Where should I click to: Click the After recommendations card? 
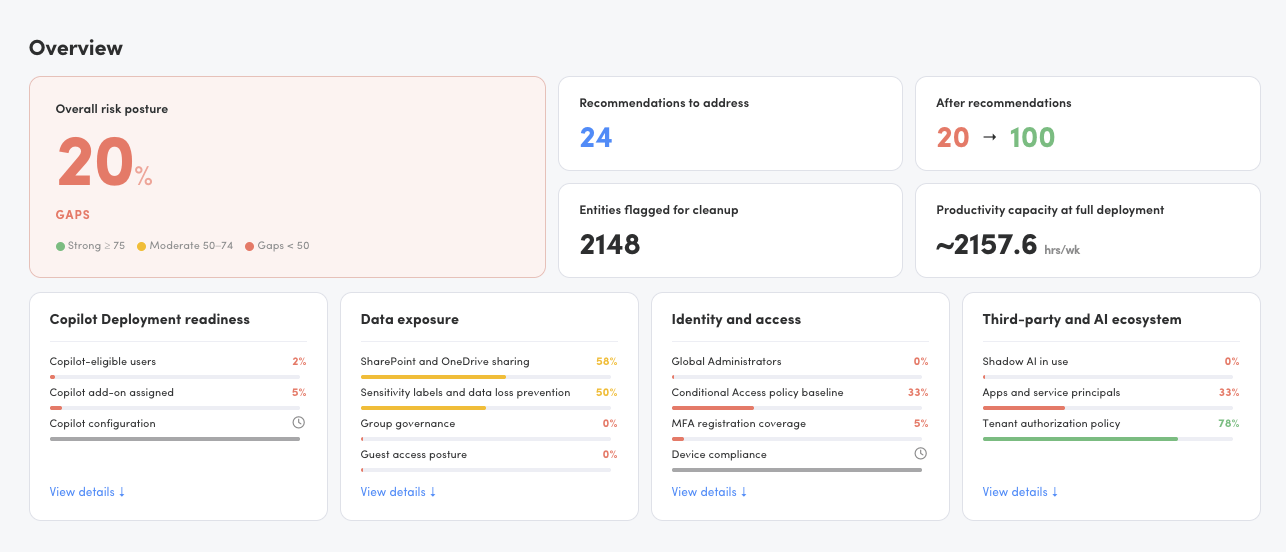click(x=1088, y=124)
